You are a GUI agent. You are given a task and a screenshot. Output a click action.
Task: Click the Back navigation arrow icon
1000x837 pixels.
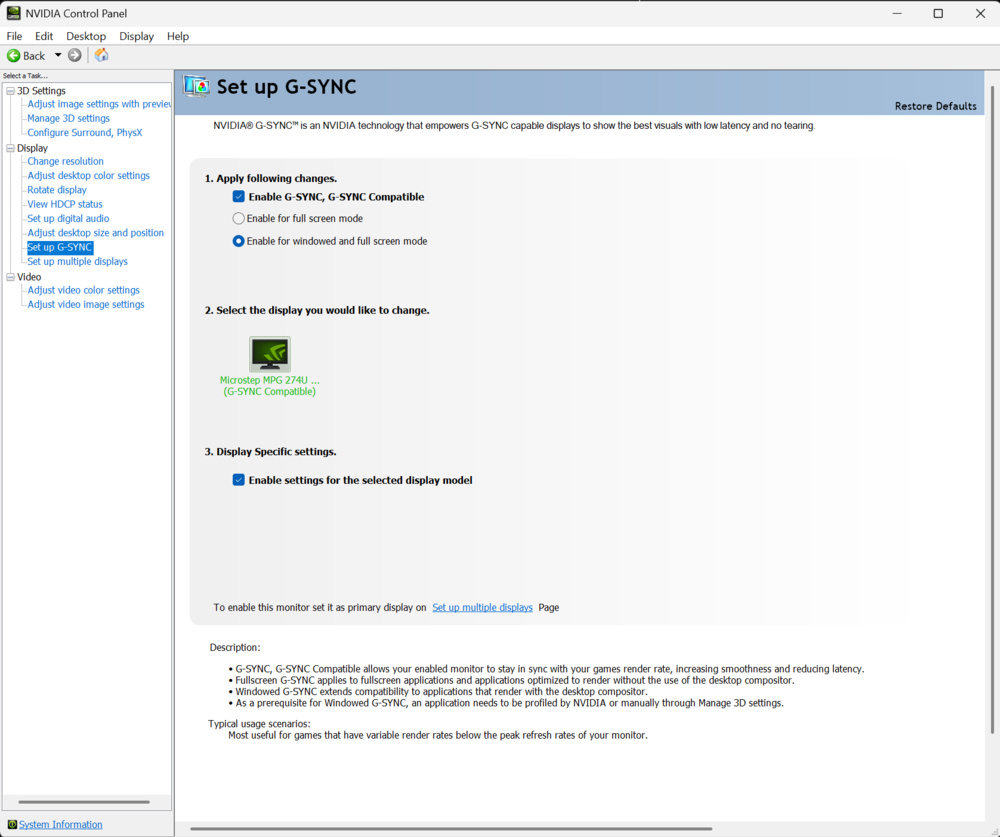tap(15, 55)
